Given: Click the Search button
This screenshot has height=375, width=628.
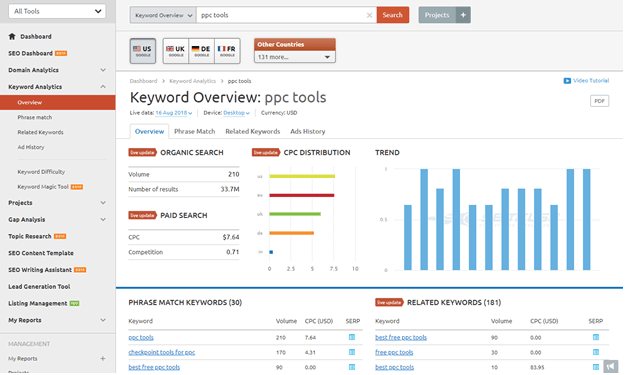Looking at the screenshot, I should pyautogui.click(x=392, y=15).
